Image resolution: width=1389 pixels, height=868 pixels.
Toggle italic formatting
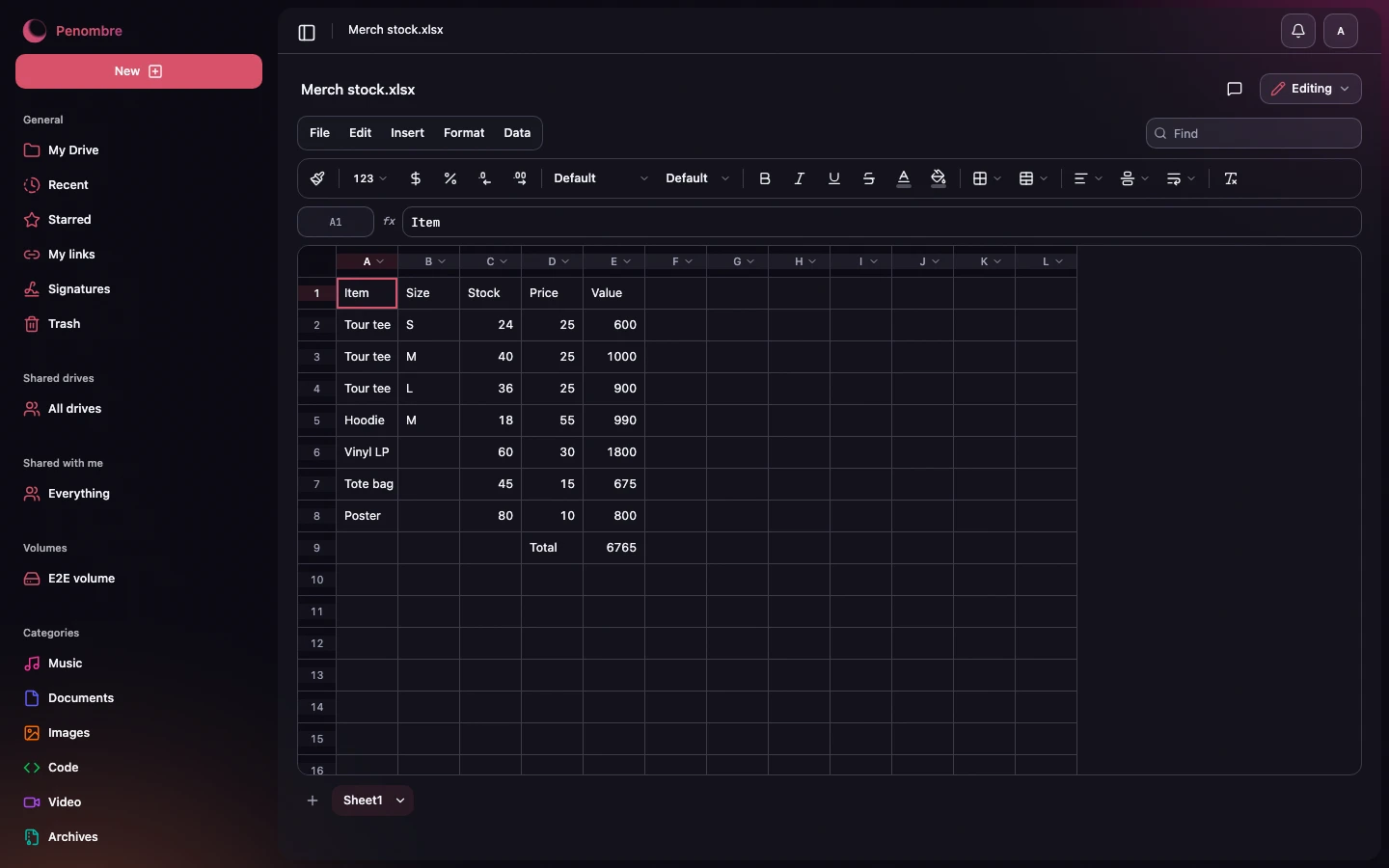[800, 178]
